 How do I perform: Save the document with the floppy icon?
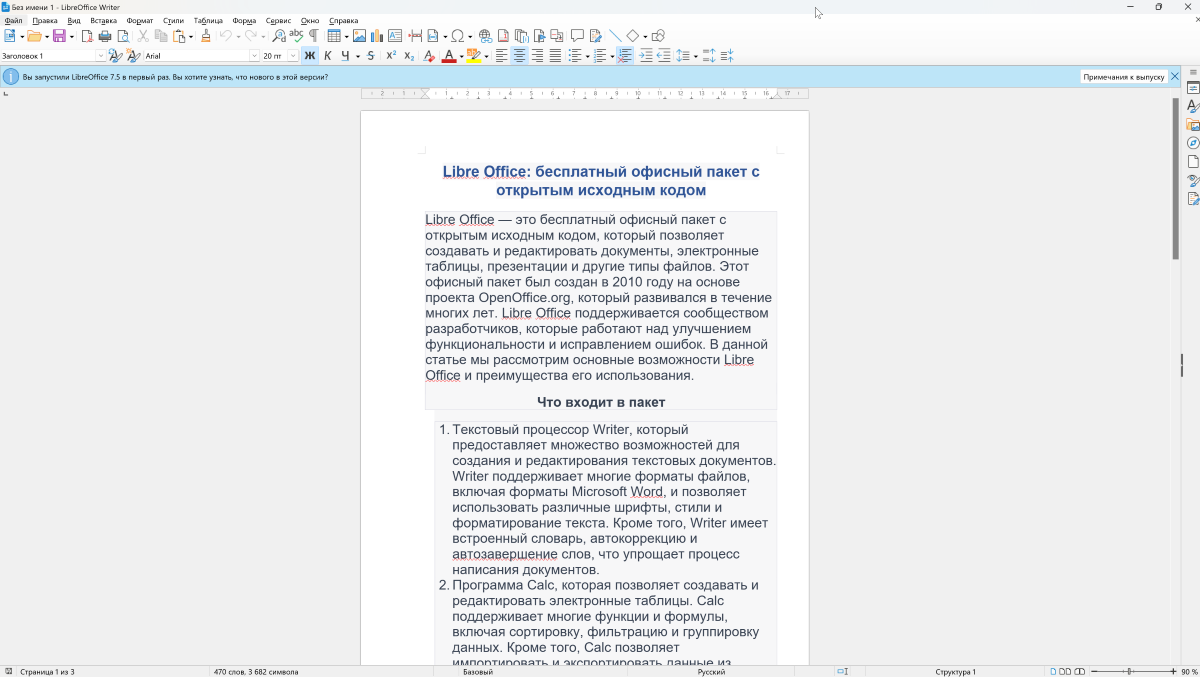pos(60,36)
